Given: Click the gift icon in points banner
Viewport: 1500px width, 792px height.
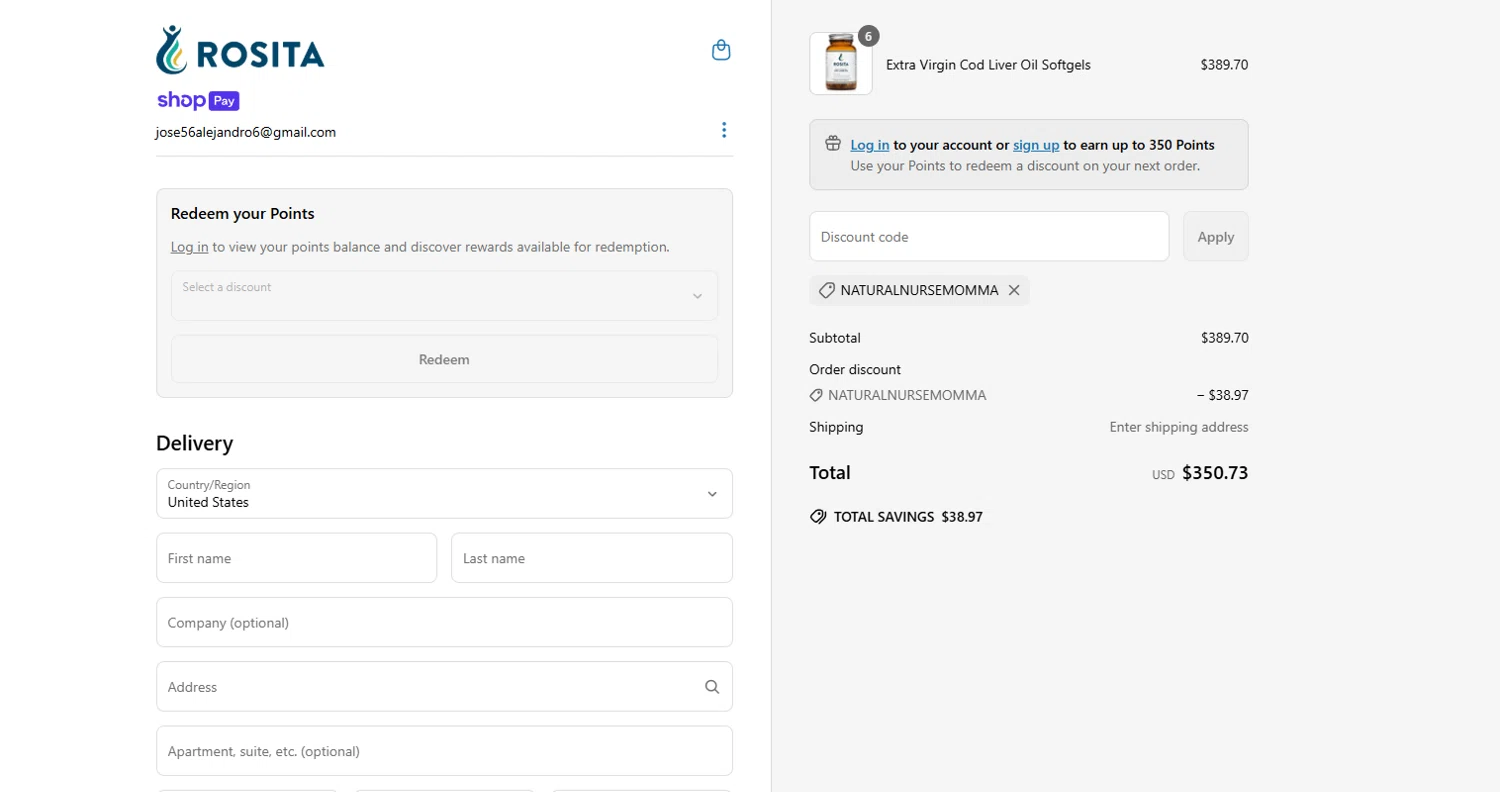Looking at the screenshot, I should point(833,144).
